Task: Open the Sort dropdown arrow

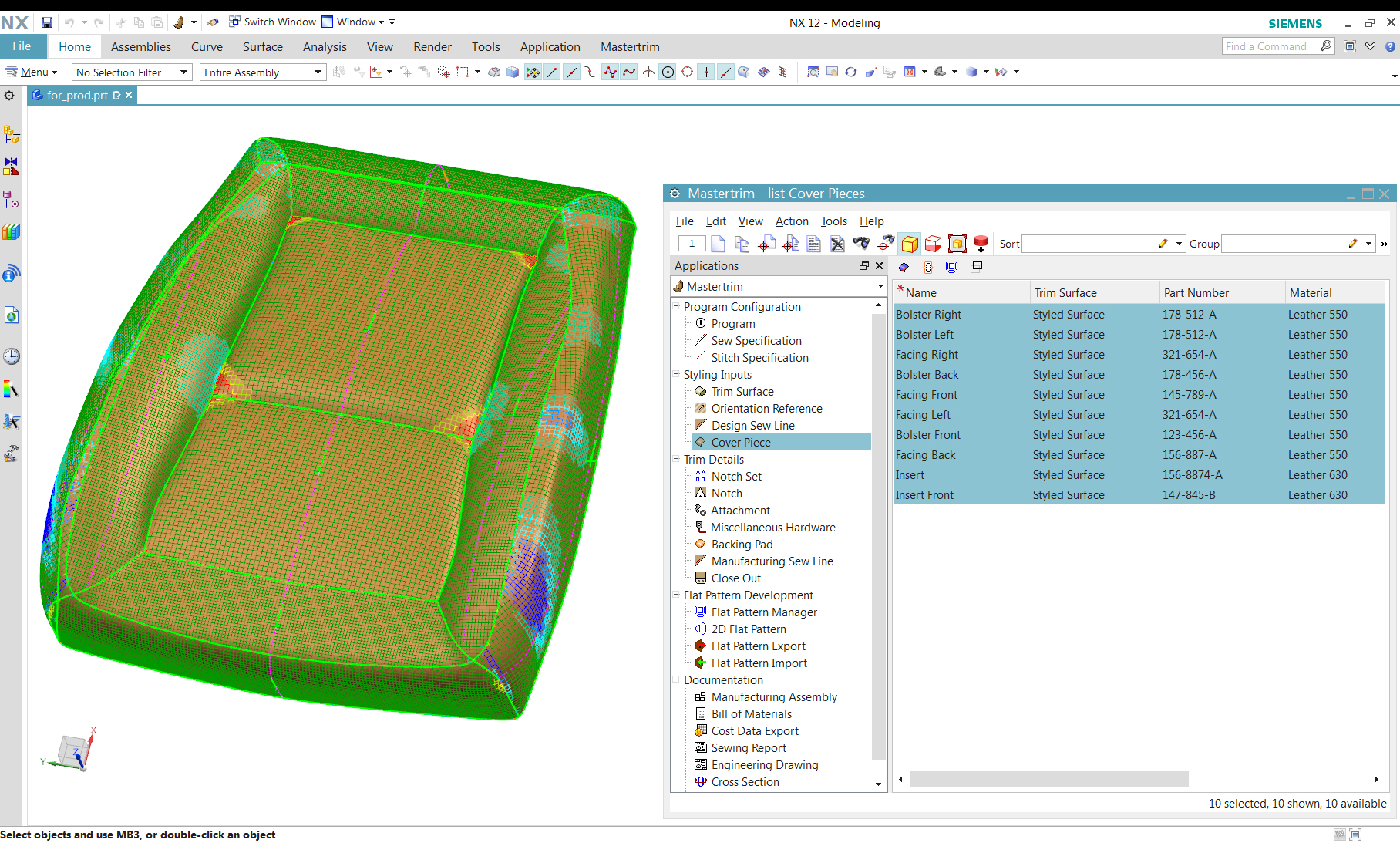Action: click(x=1179, y=244)
